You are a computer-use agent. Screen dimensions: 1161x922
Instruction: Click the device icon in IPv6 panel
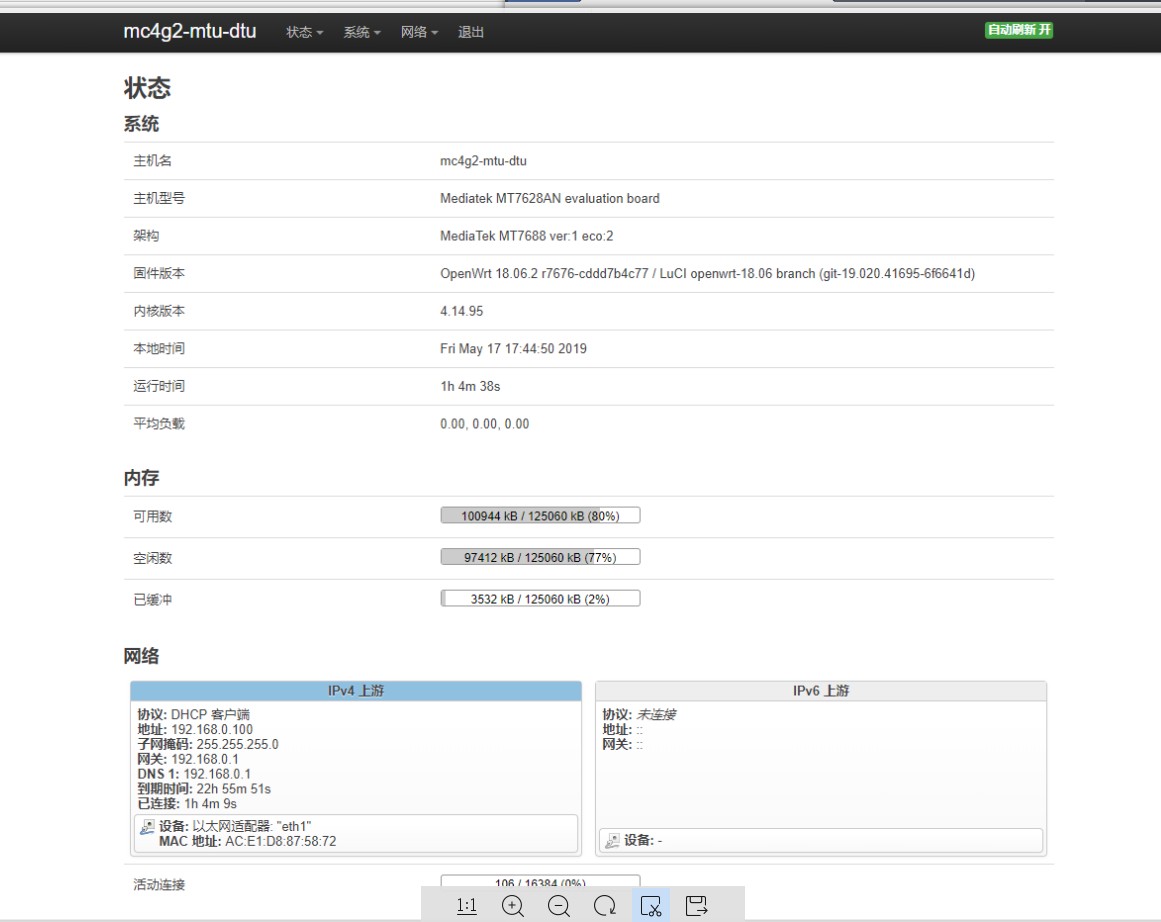coord(613,841)
